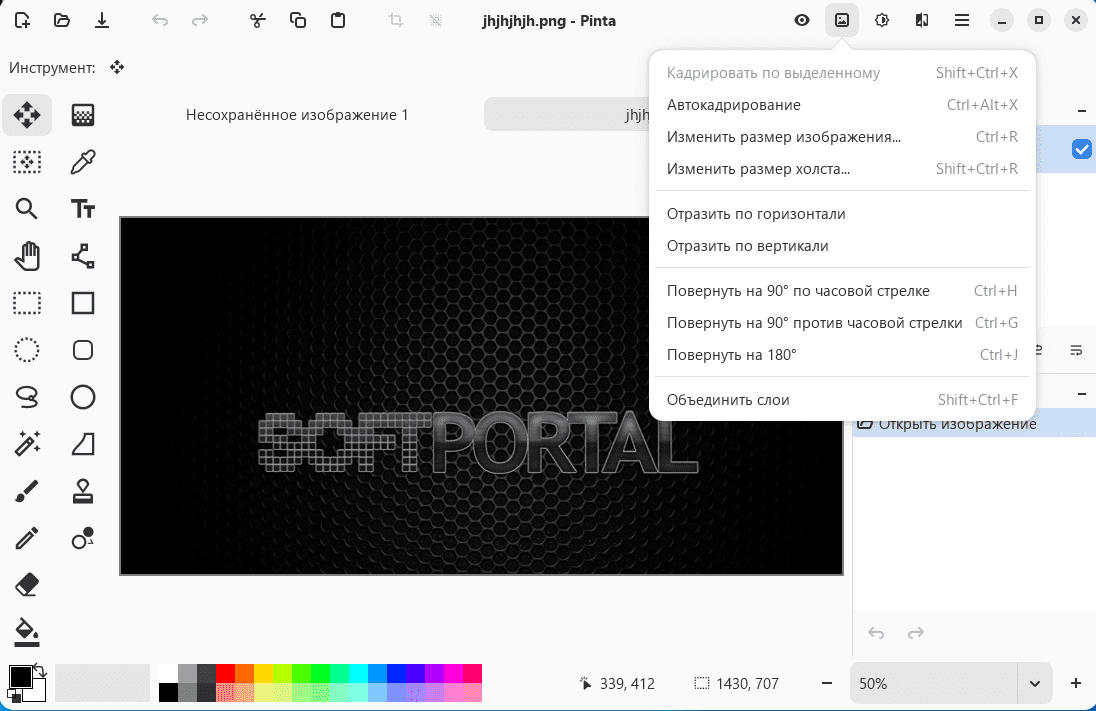Viewport: 1096px width, 711px height.
Task: Select Открыть изображение history entry
Action: 974,424
